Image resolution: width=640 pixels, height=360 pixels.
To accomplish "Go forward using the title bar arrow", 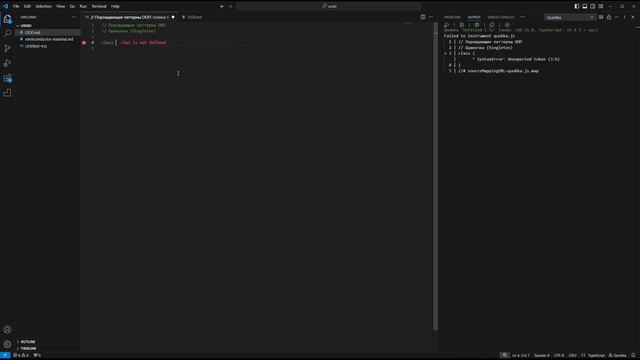I will (x=231, y=6).
